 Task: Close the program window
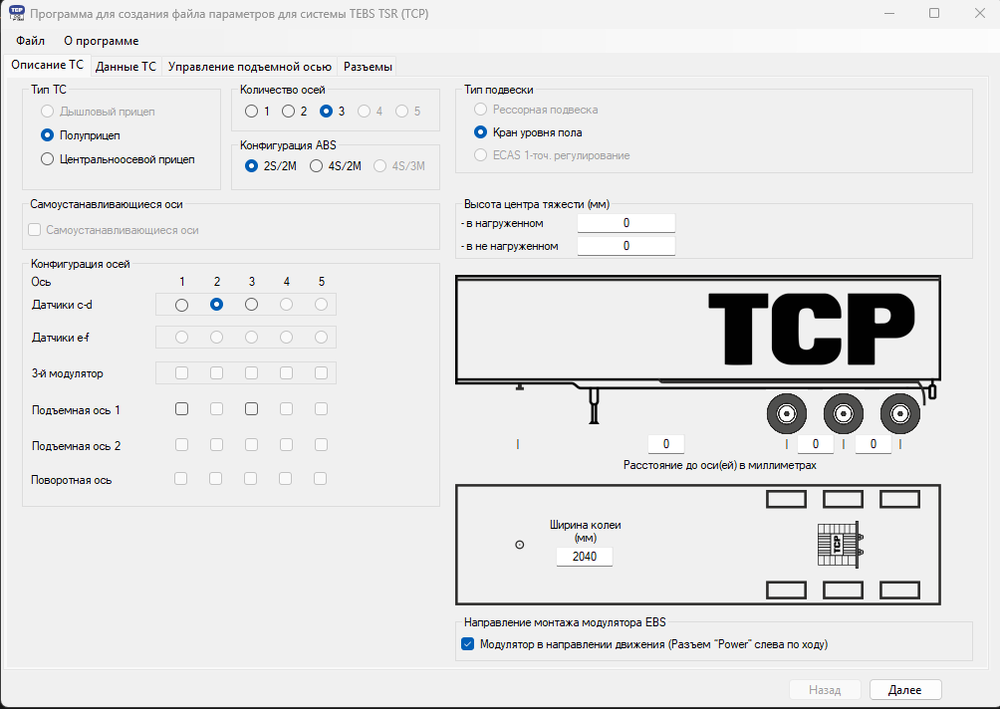[980, 13]
